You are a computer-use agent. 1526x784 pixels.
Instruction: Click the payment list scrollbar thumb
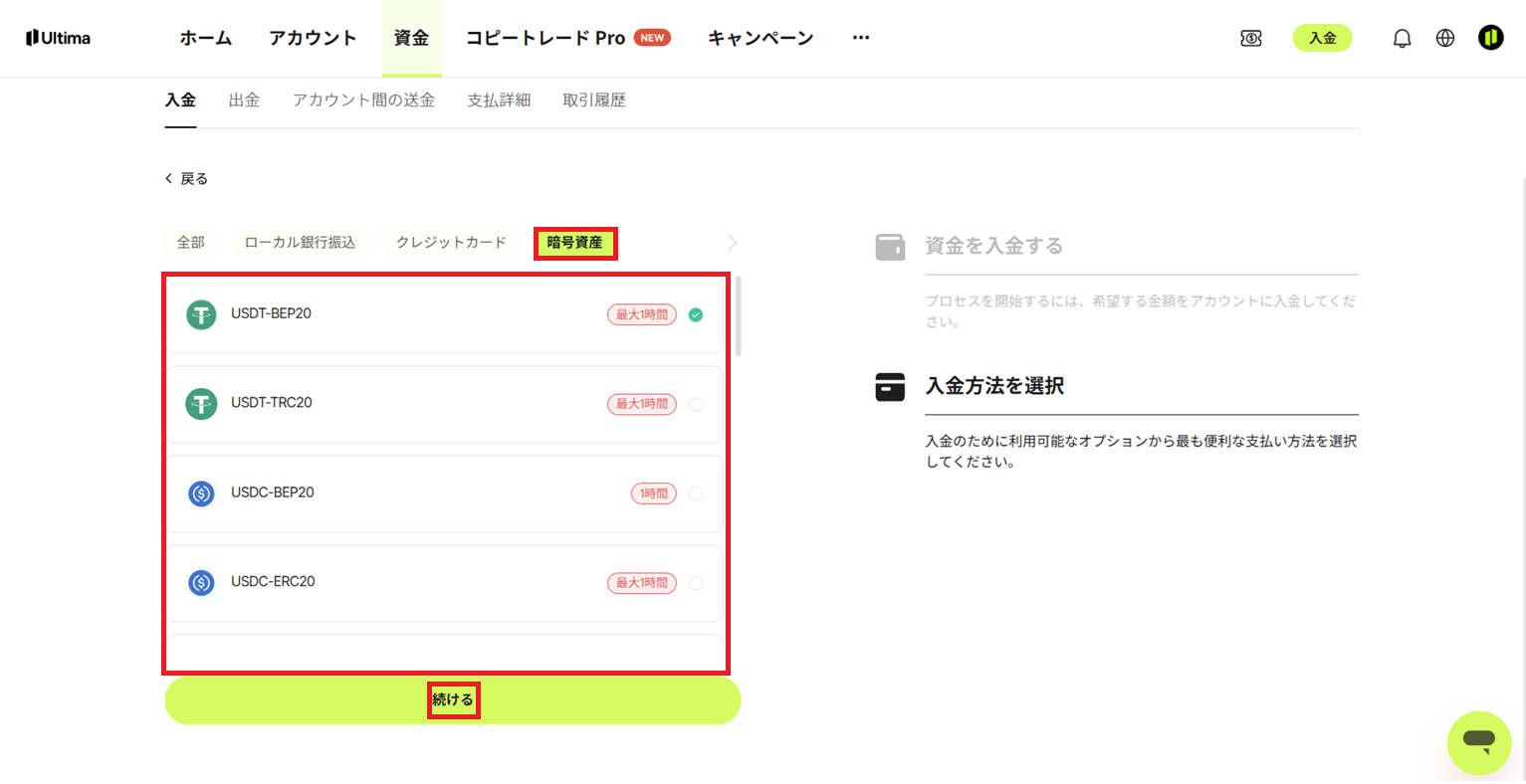tap(738, 316)
